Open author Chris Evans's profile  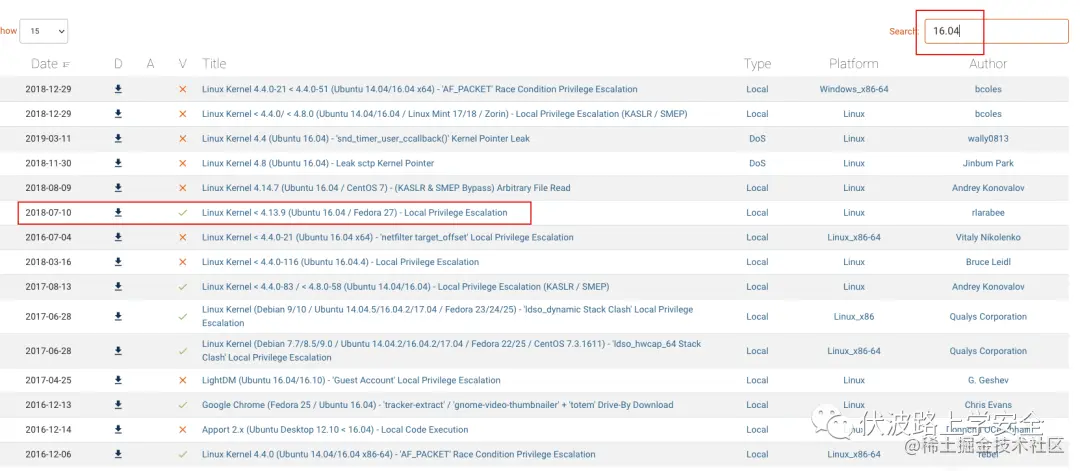click(x=988, y=405)
